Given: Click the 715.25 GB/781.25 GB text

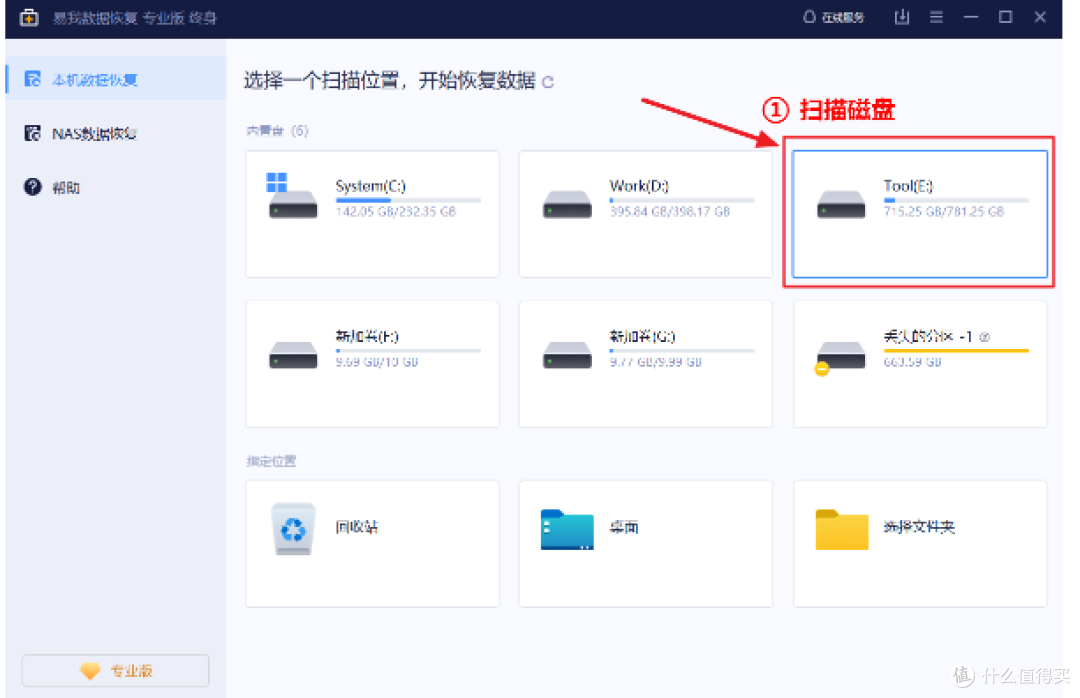Looking at the screenshot, I should tap(944, 212).
